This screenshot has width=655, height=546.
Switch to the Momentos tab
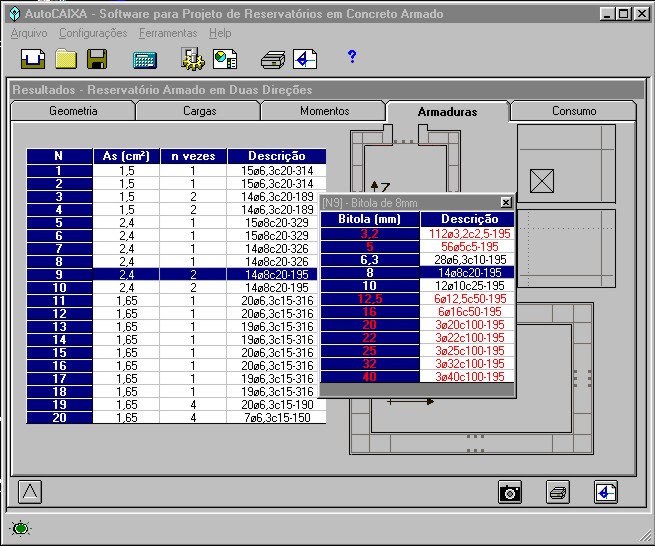pyautogui.click(x=324, y=111)
